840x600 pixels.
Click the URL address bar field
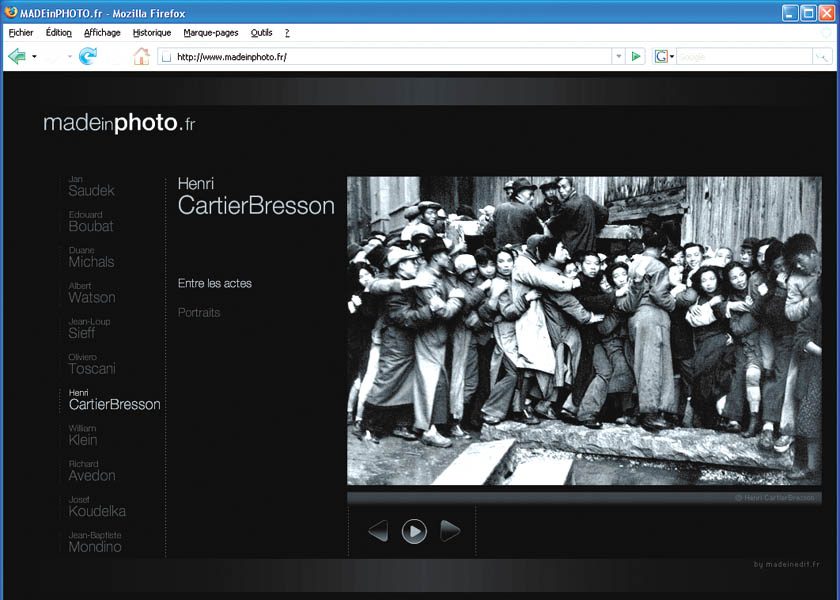click(x=385, y=56)
